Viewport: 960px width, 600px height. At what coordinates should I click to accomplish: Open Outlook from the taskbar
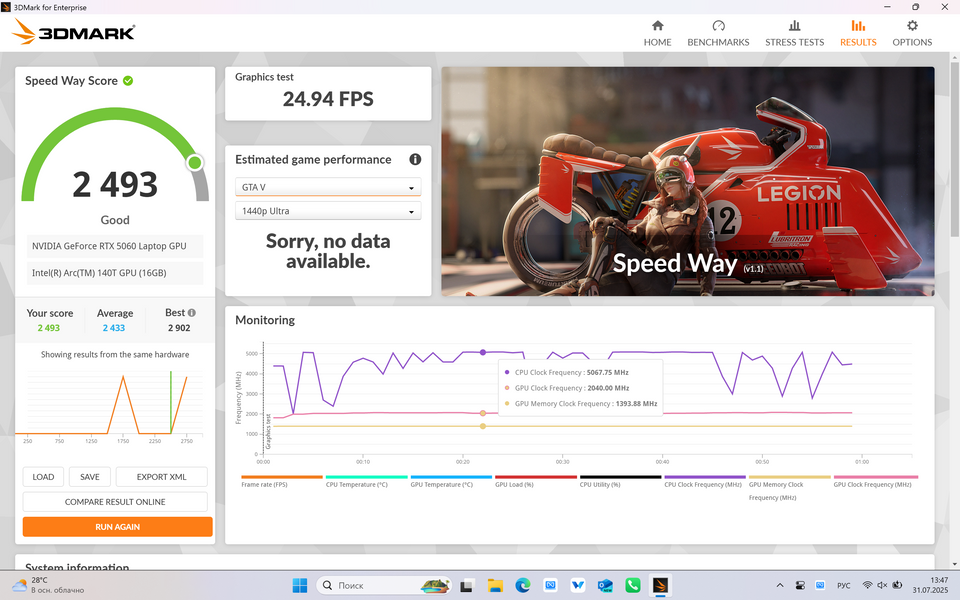[605, 585]
